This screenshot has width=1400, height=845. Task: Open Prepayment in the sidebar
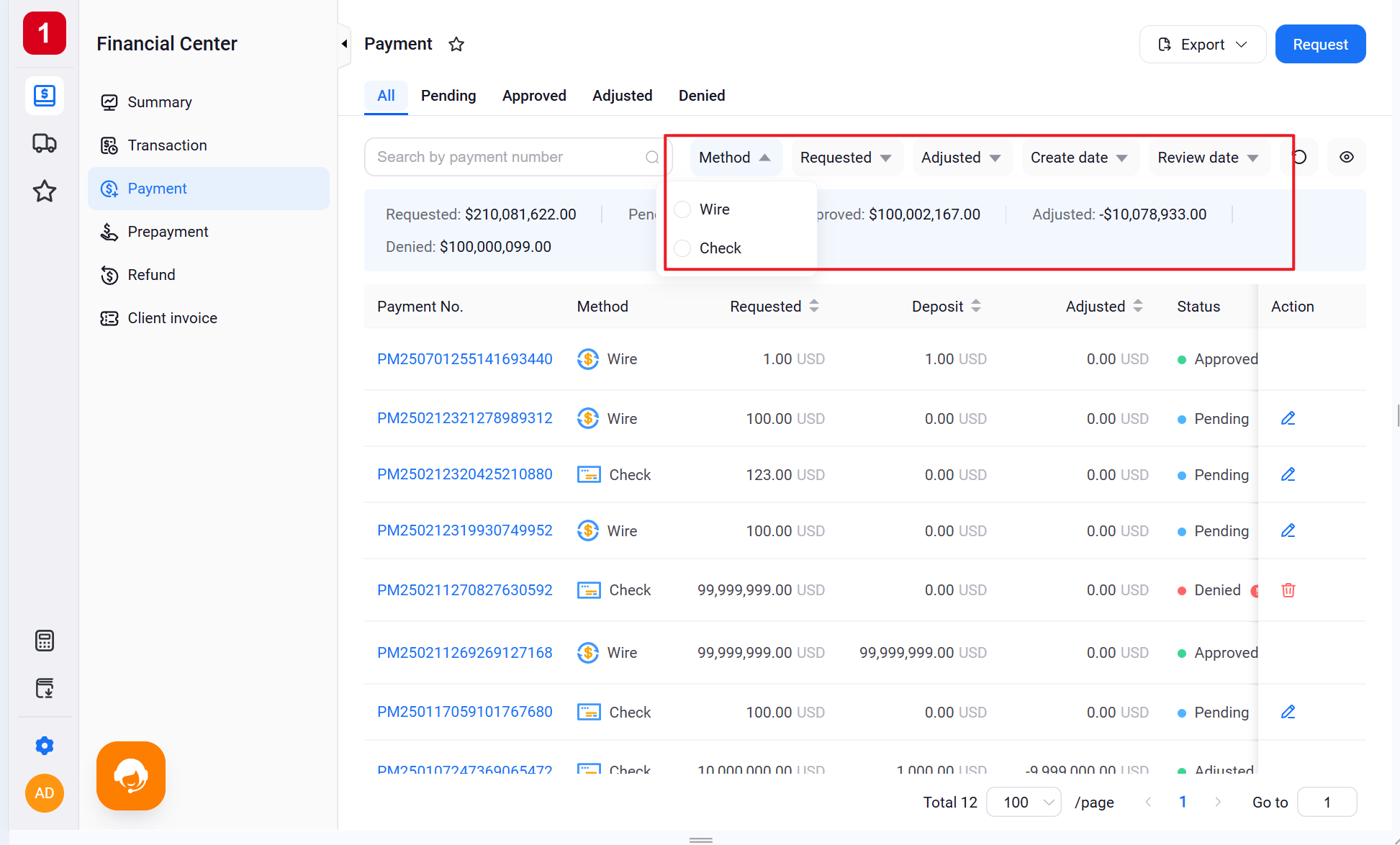point(209,232)
